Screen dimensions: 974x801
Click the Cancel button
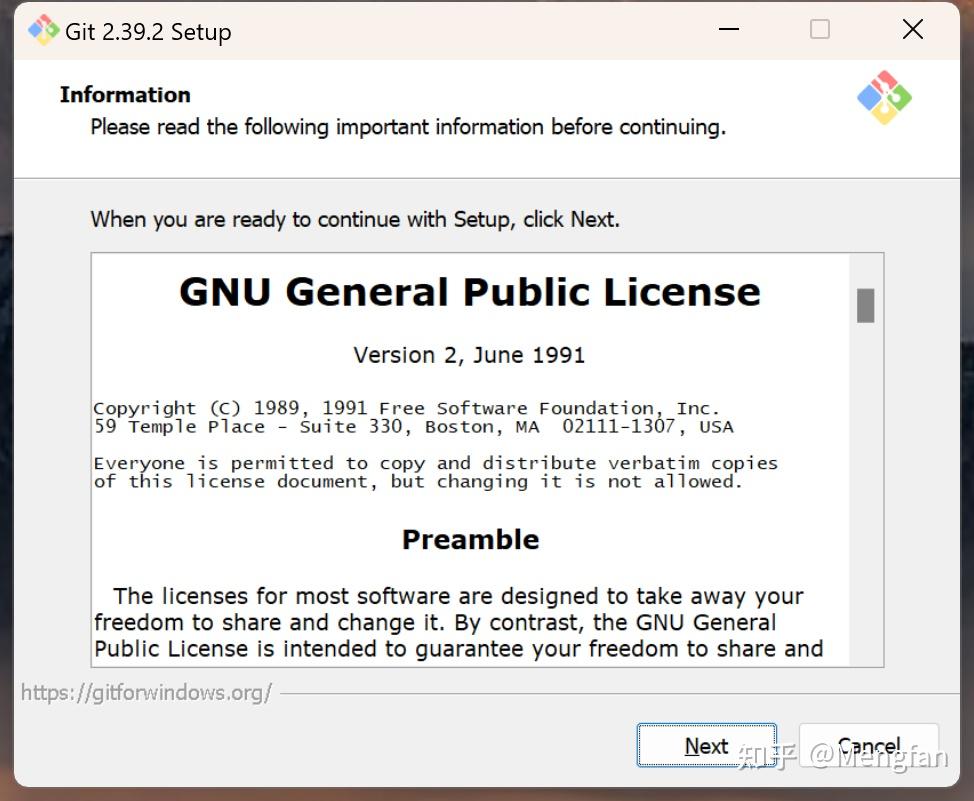(x=868, y=745)
